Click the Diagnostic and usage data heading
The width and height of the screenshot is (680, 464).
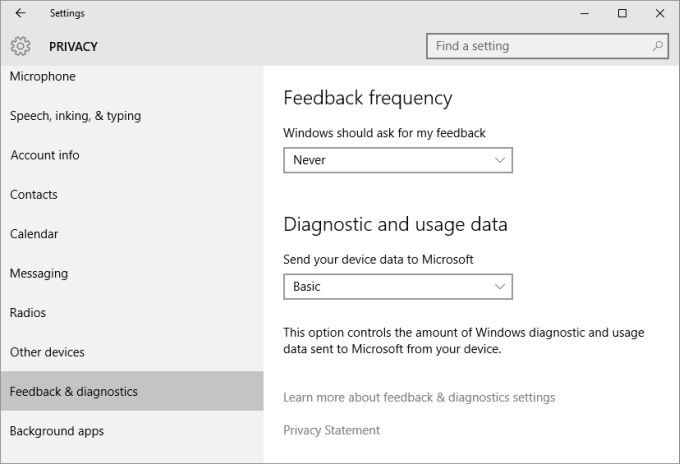(395, 225)
